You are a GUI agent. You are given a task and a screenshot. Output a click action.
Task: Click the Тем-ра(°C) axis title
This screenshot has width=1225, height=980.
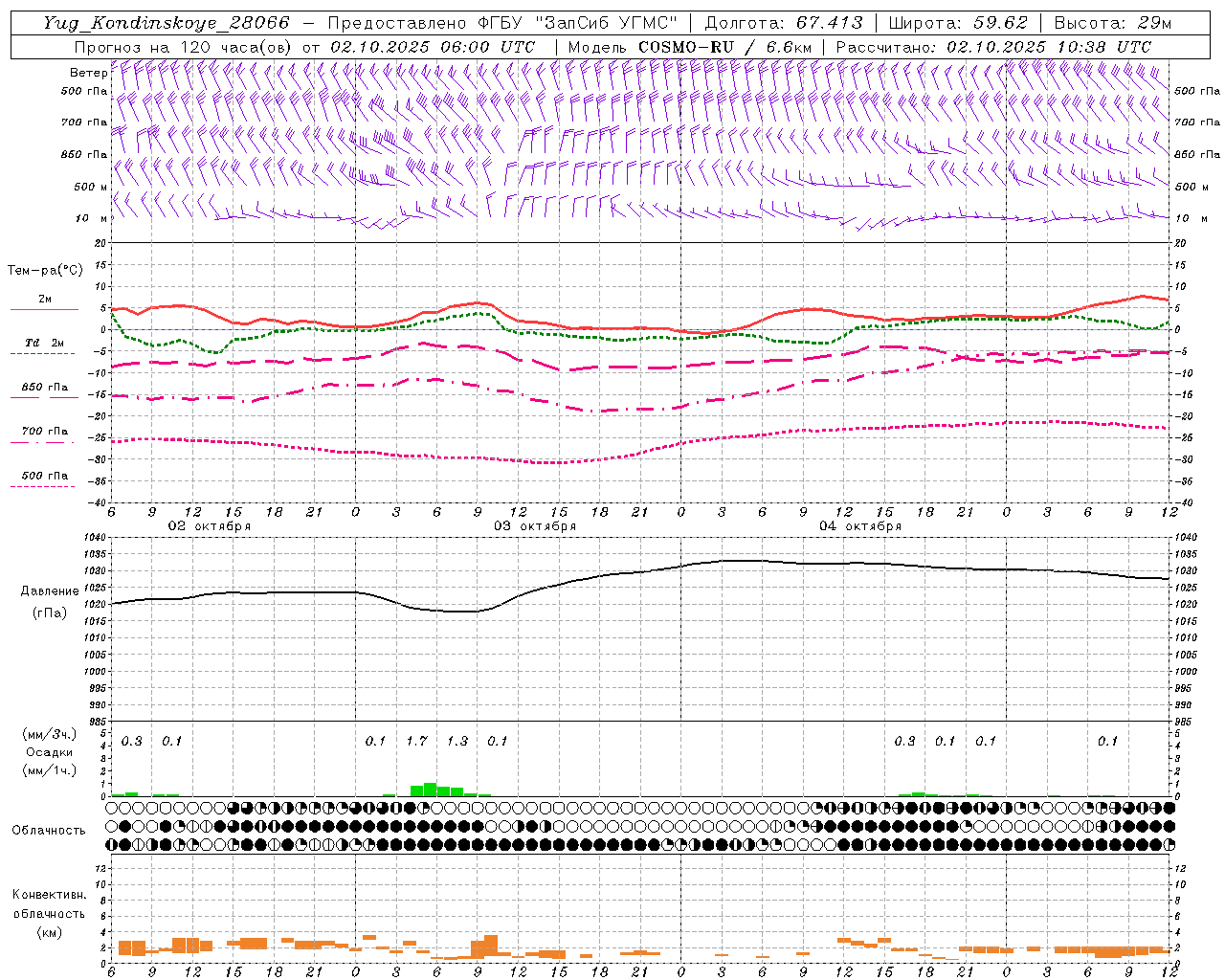point(45,271)
